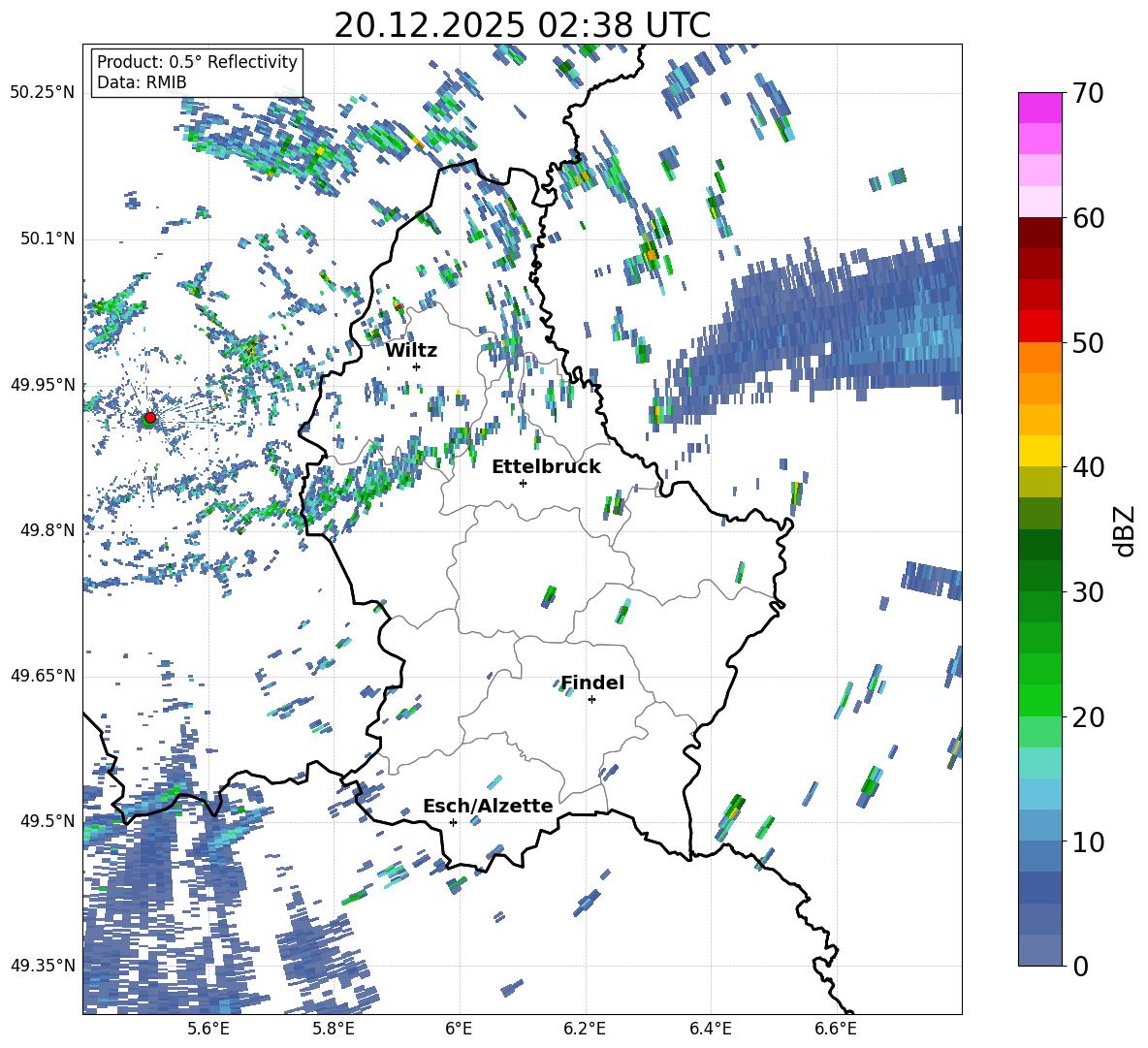Click the cross marker below Ettelbruck
The image size is (1148, 1048).
pyautogui.click(x=523, y=483)
